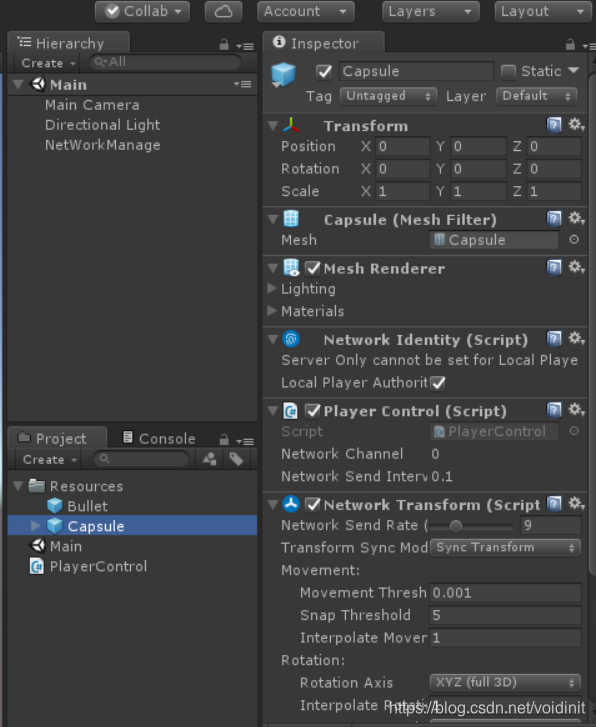Open Network Transform help reference
The width and height of the screenshot is (596, 727).
(554, 504)
